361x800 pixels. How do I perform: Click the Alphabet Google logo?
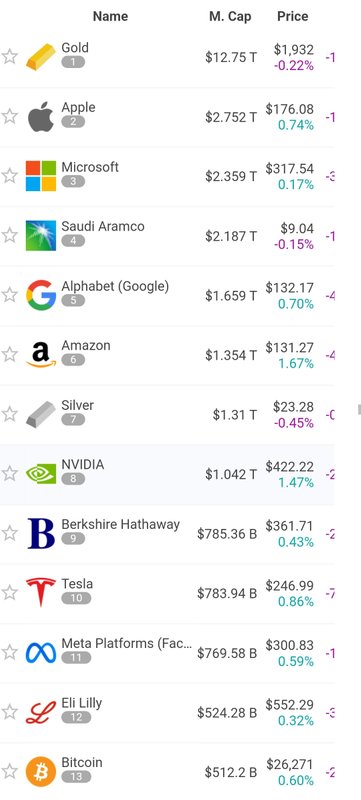(41, 295)
